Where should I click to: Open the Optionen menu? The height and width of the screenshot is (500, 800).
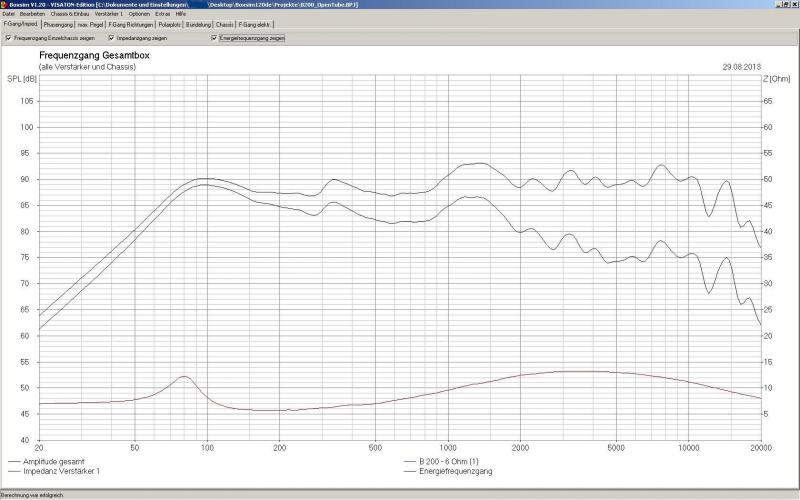[x=139, y=14]
